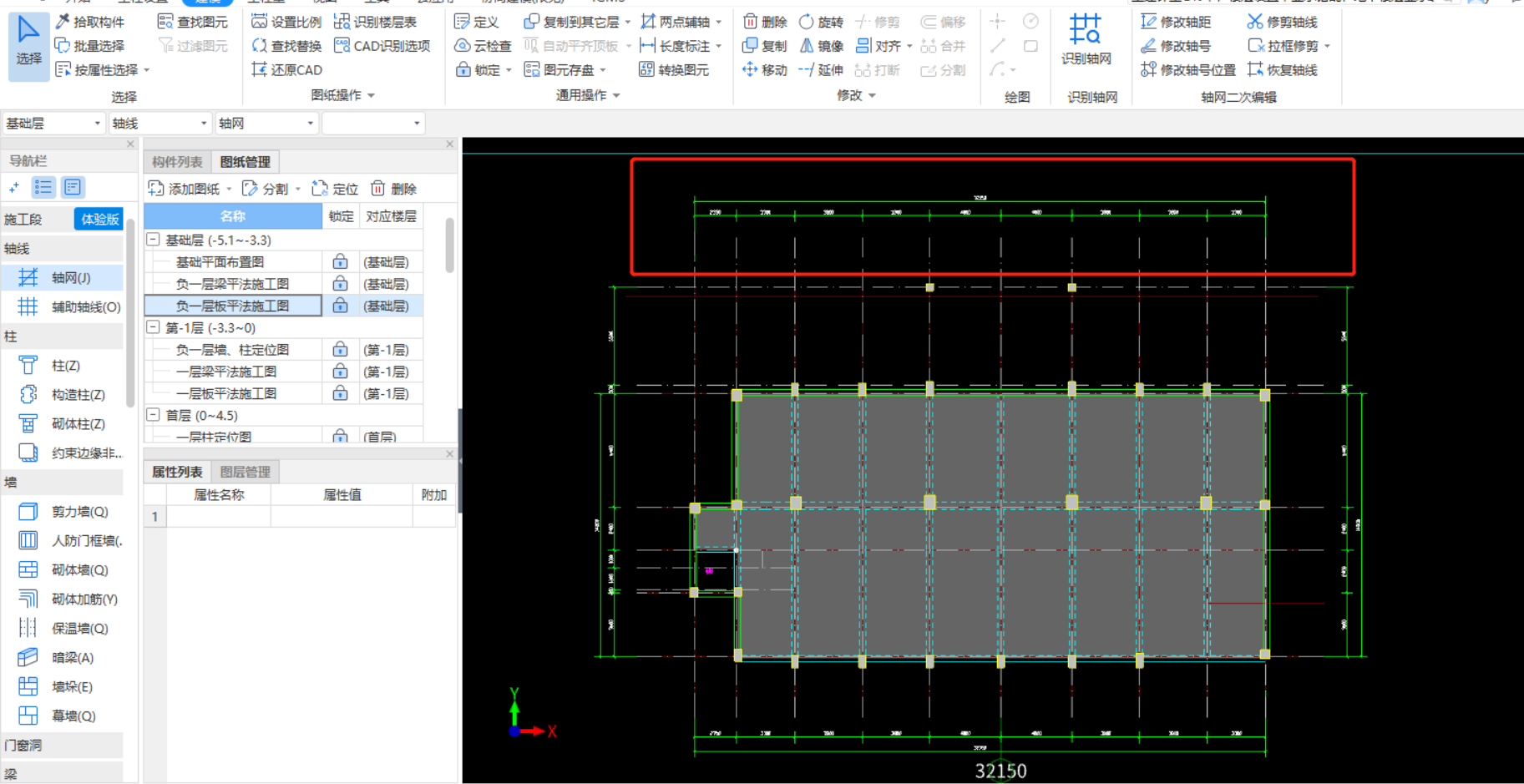Select 转换图元 convert element

(x=674, y=70)
